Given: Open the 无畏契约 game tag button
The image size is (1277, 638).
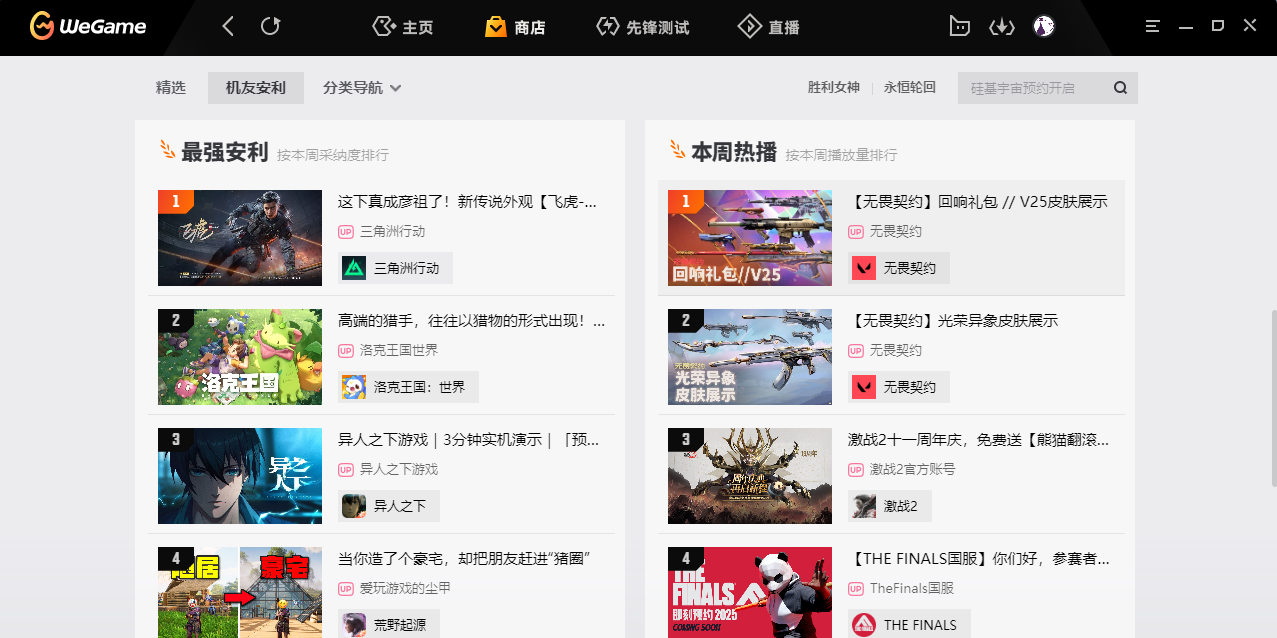Looking at the screenshot, I should (x=898, y=268).
